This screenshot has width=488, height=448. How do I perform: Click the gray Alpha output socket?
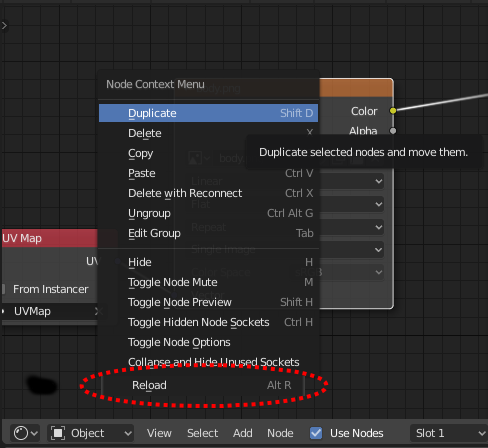tap(393, 131)
